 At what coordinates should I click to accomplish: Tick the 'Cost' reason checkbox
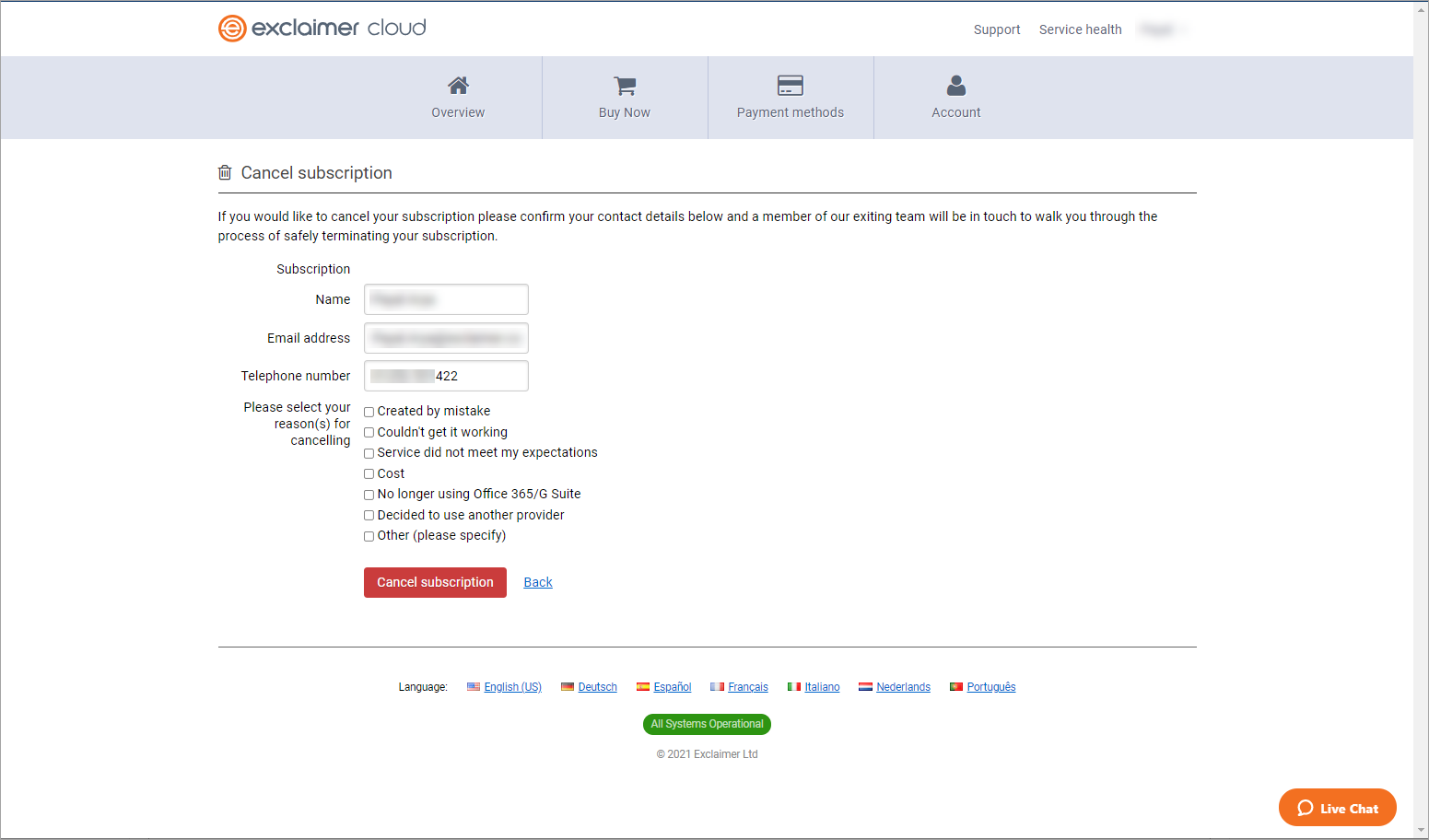[369, 474]
